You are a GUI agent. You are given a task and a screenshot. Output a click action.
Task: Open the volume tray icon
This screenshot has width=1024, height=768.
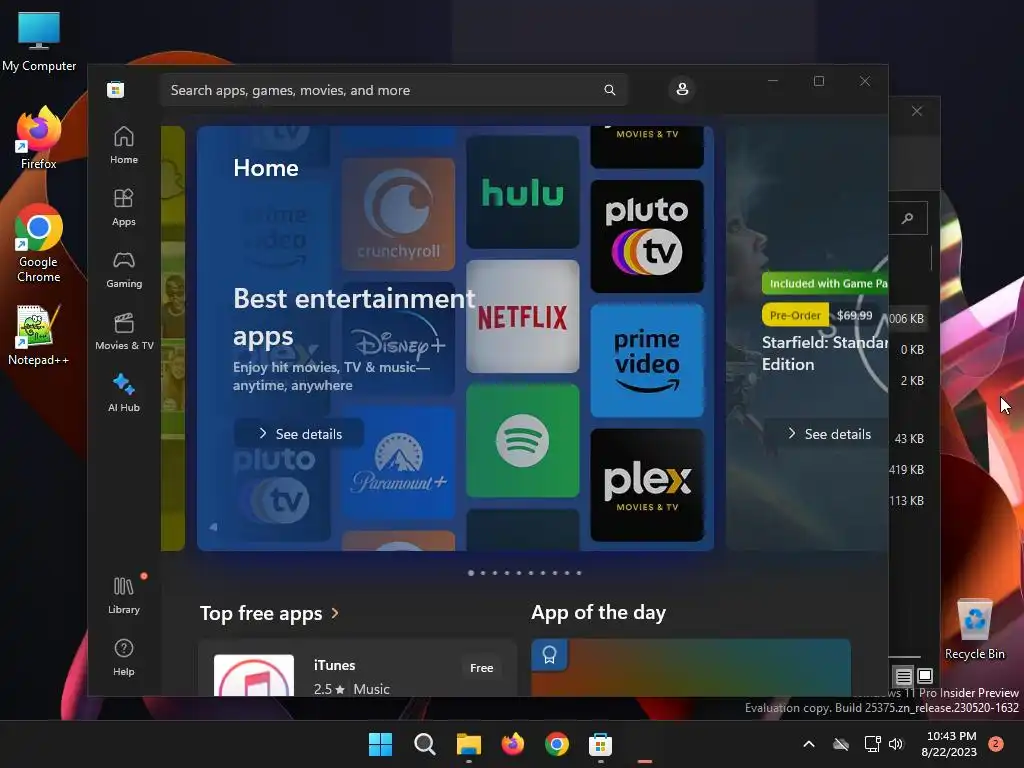(x=896, y=744)
